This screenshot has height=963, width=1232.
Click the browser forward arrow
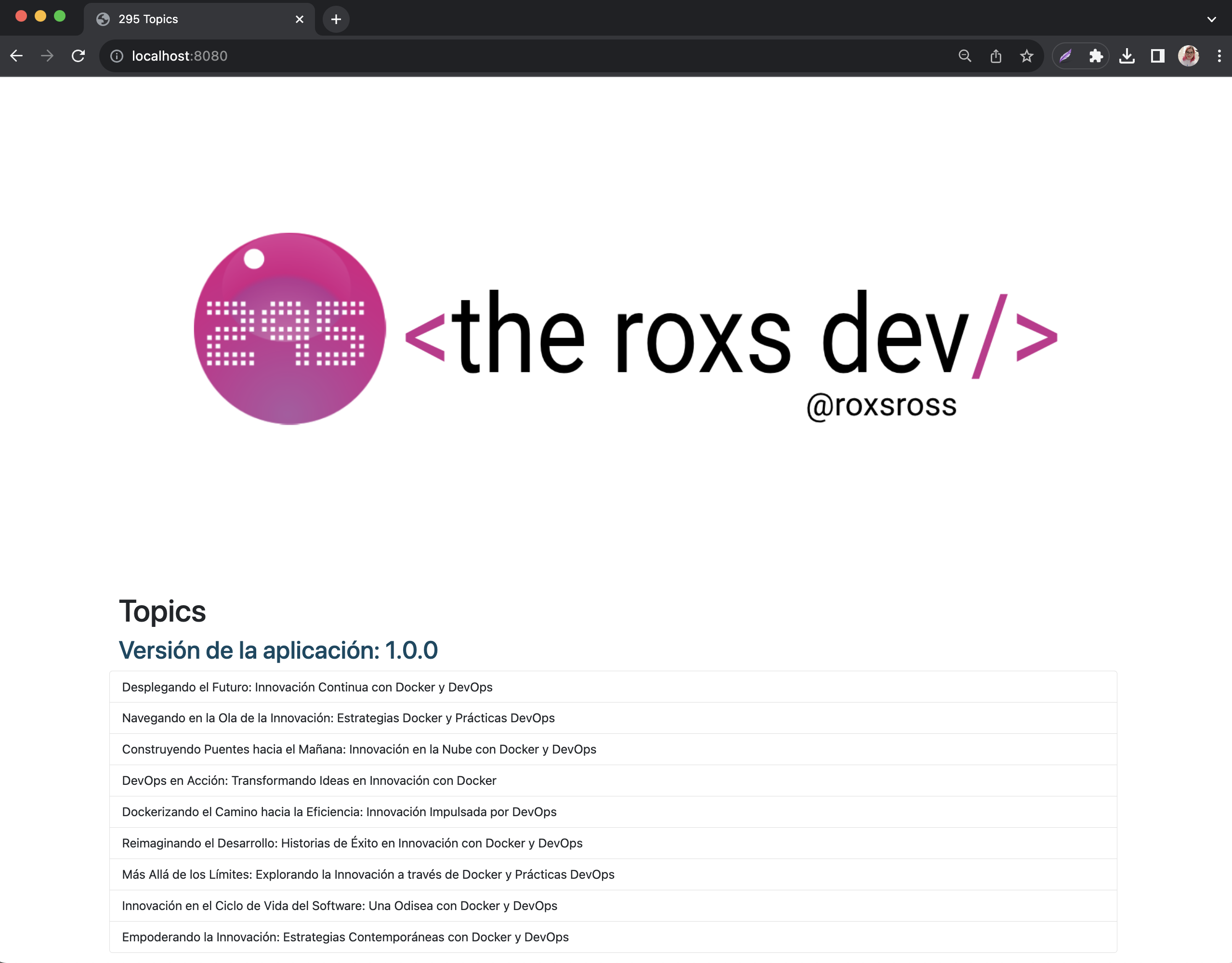[47, 56]
